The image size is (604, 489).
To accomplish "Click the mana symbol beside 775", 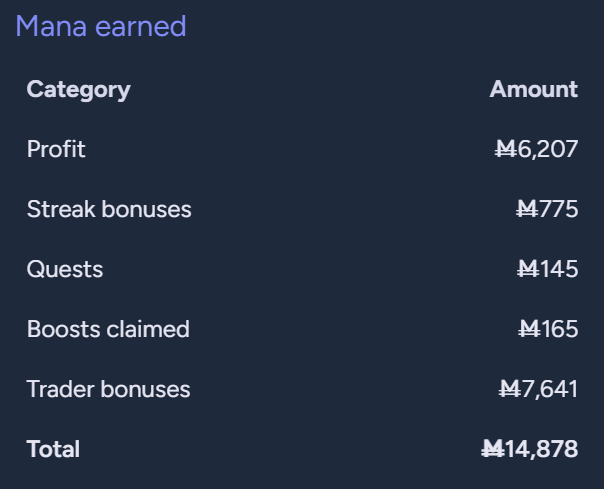I will point(527,209).
